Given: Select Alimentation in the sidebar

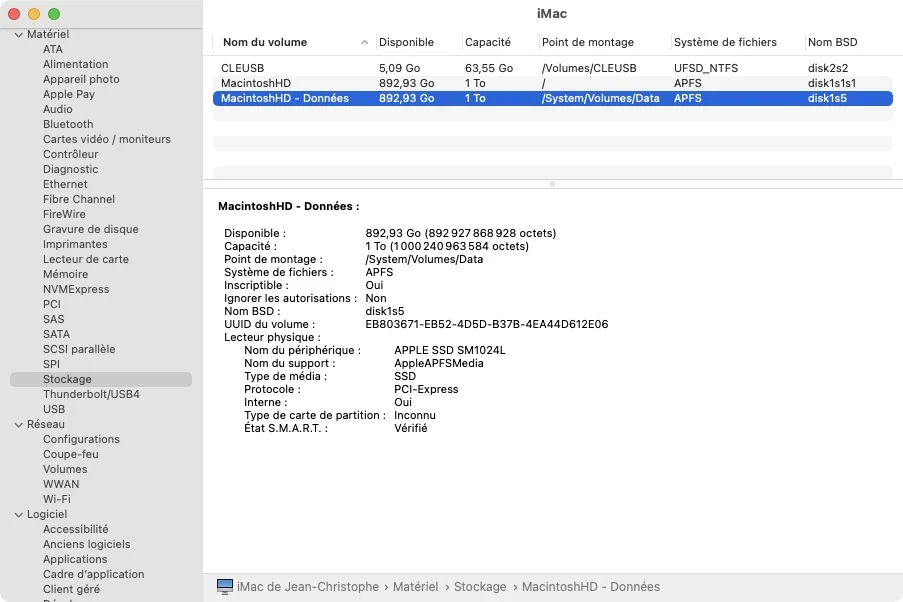Looking at the screenshot, I should click(75, 64).
